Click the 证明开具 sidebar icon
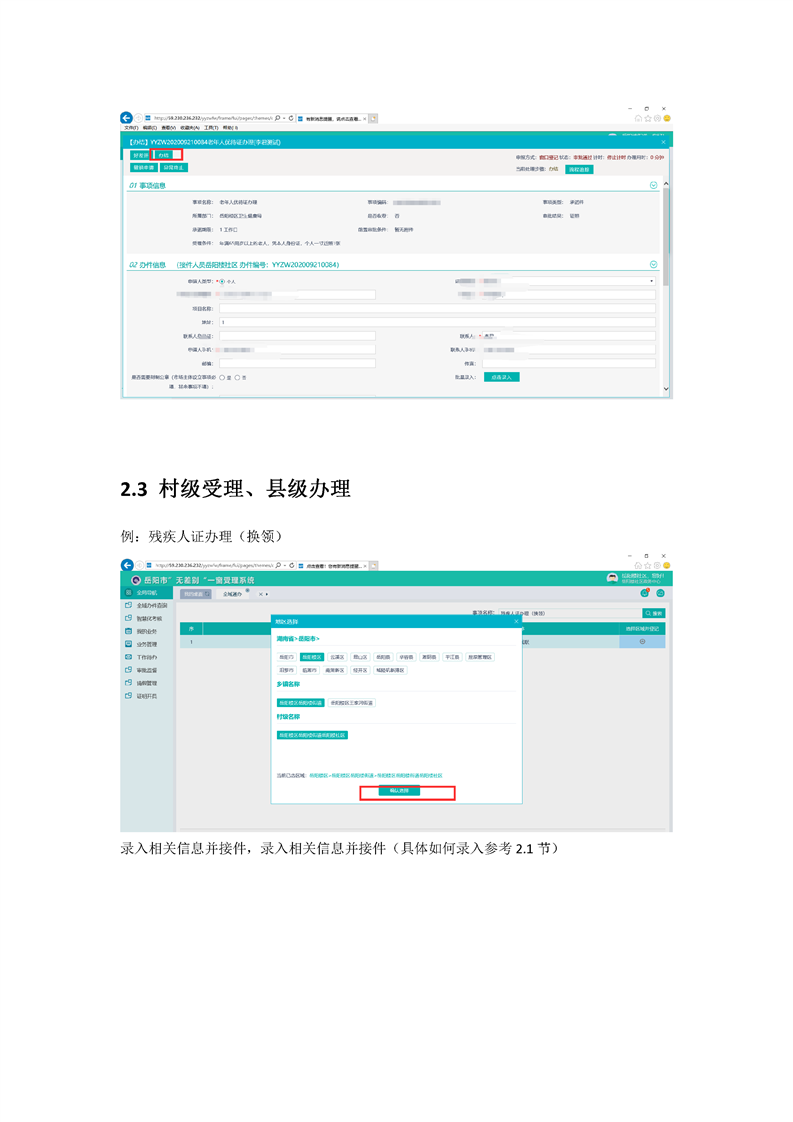Viewport: 793px width, 1122px height. tap(128, 695)
